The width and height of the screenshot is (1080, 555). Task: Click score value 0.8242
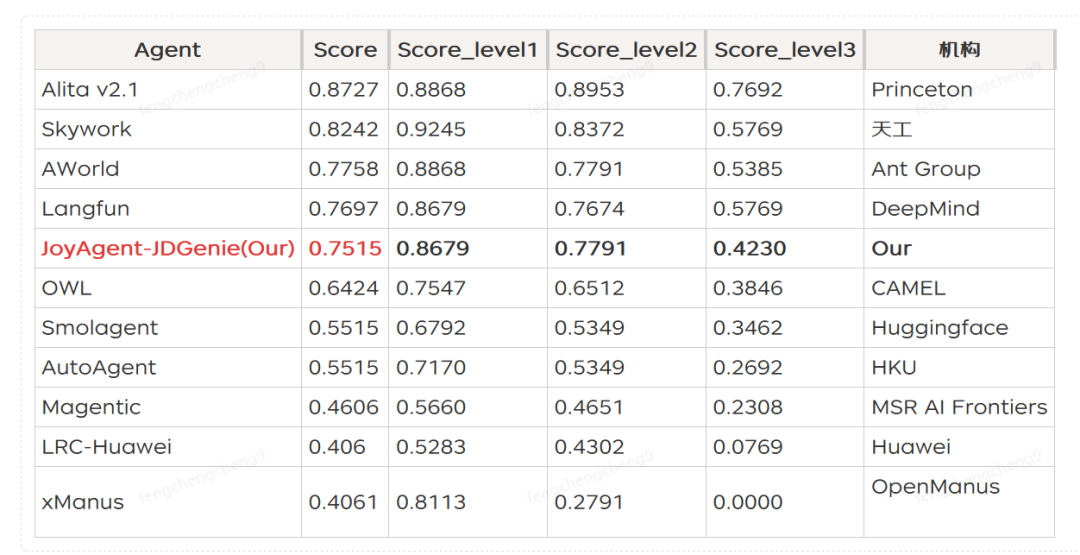(344, 129)
